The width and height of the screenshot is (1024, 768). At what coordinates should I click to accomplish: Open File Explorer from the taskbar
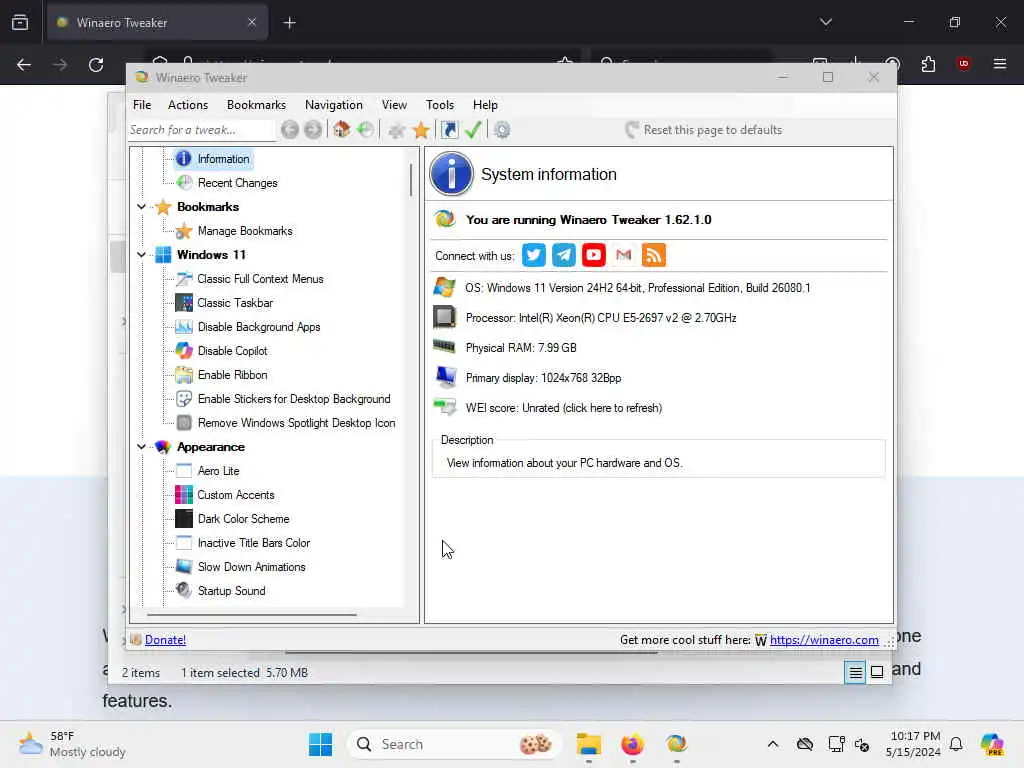(x=588, y=744)
